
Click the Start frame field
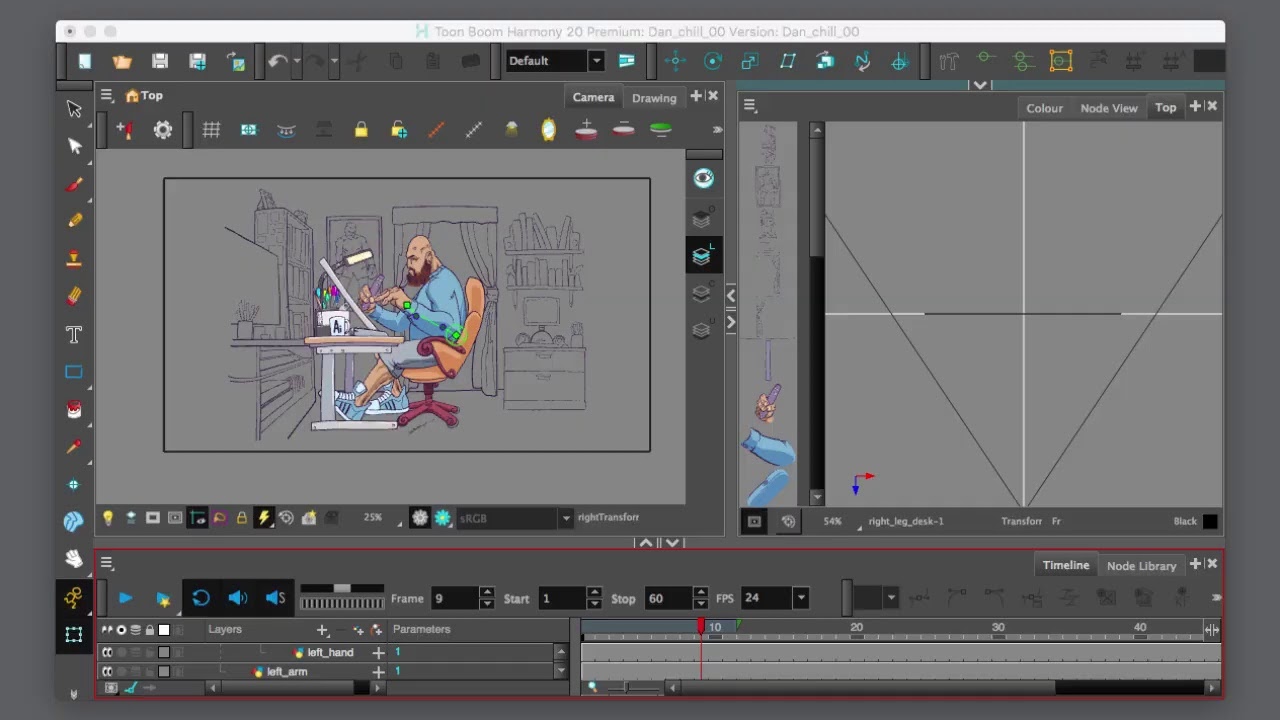click(x=562, y=598)
